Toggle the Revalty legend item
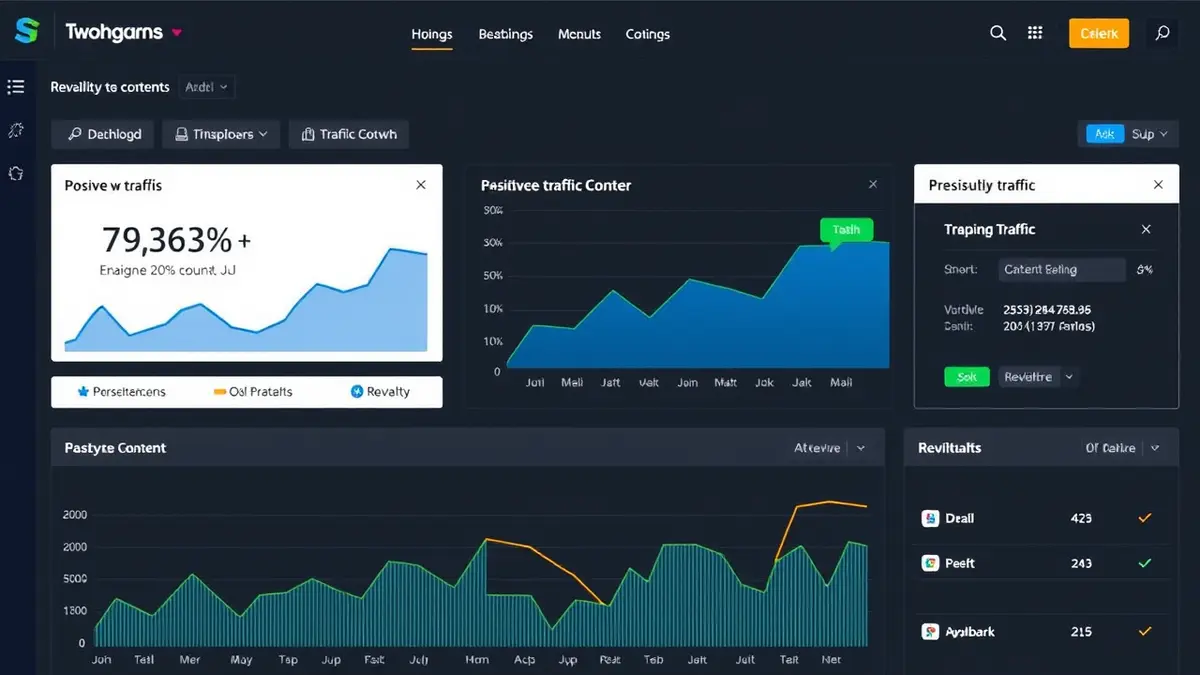 click(380, 392)
